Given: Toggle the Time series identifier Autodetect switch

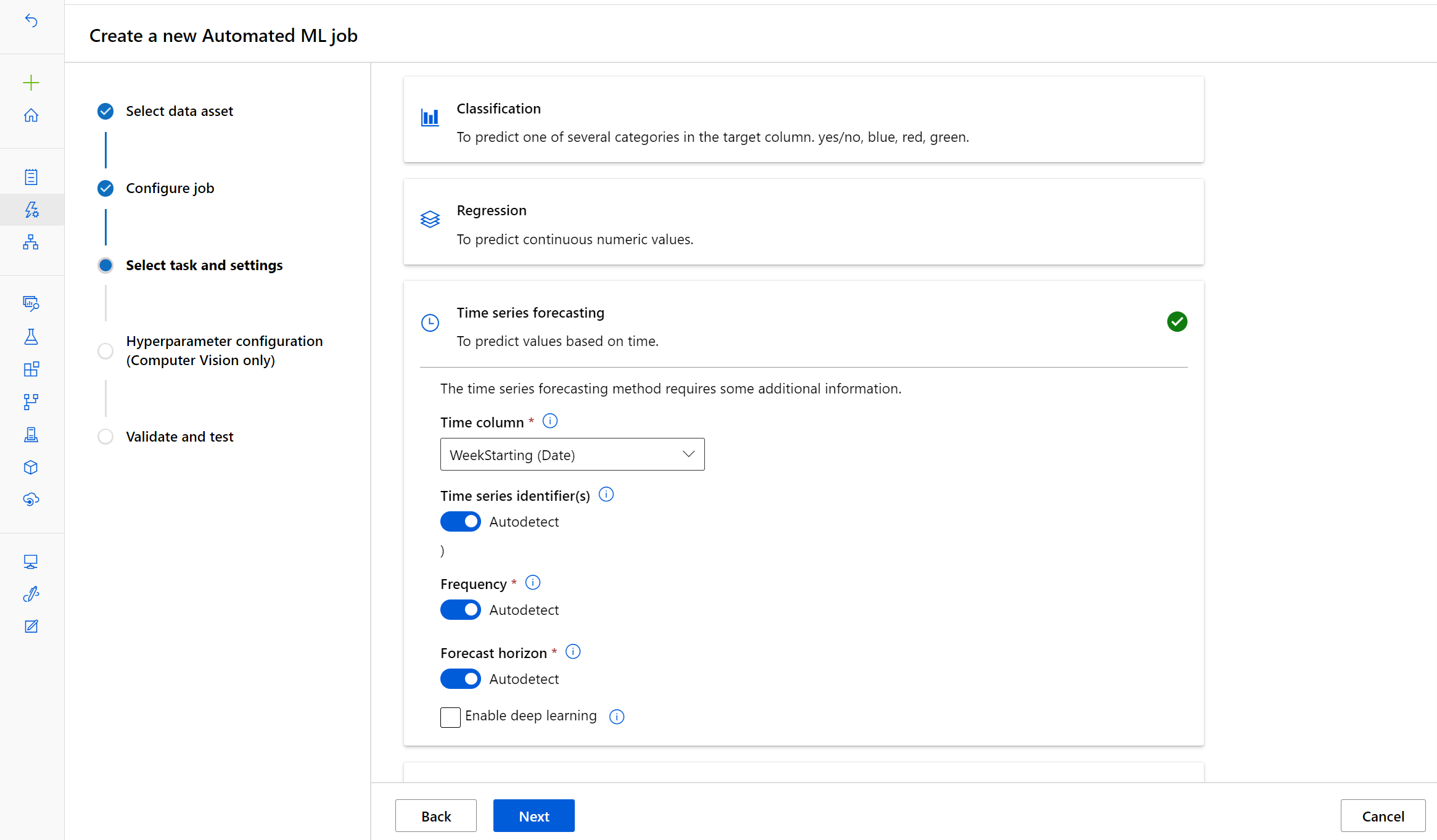Looking at the screenshot, I should [460, 520].
